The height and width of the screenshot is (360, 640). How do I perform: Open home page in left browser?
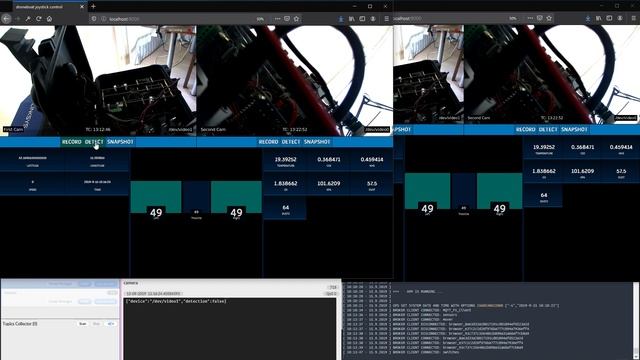coord(49,19)
